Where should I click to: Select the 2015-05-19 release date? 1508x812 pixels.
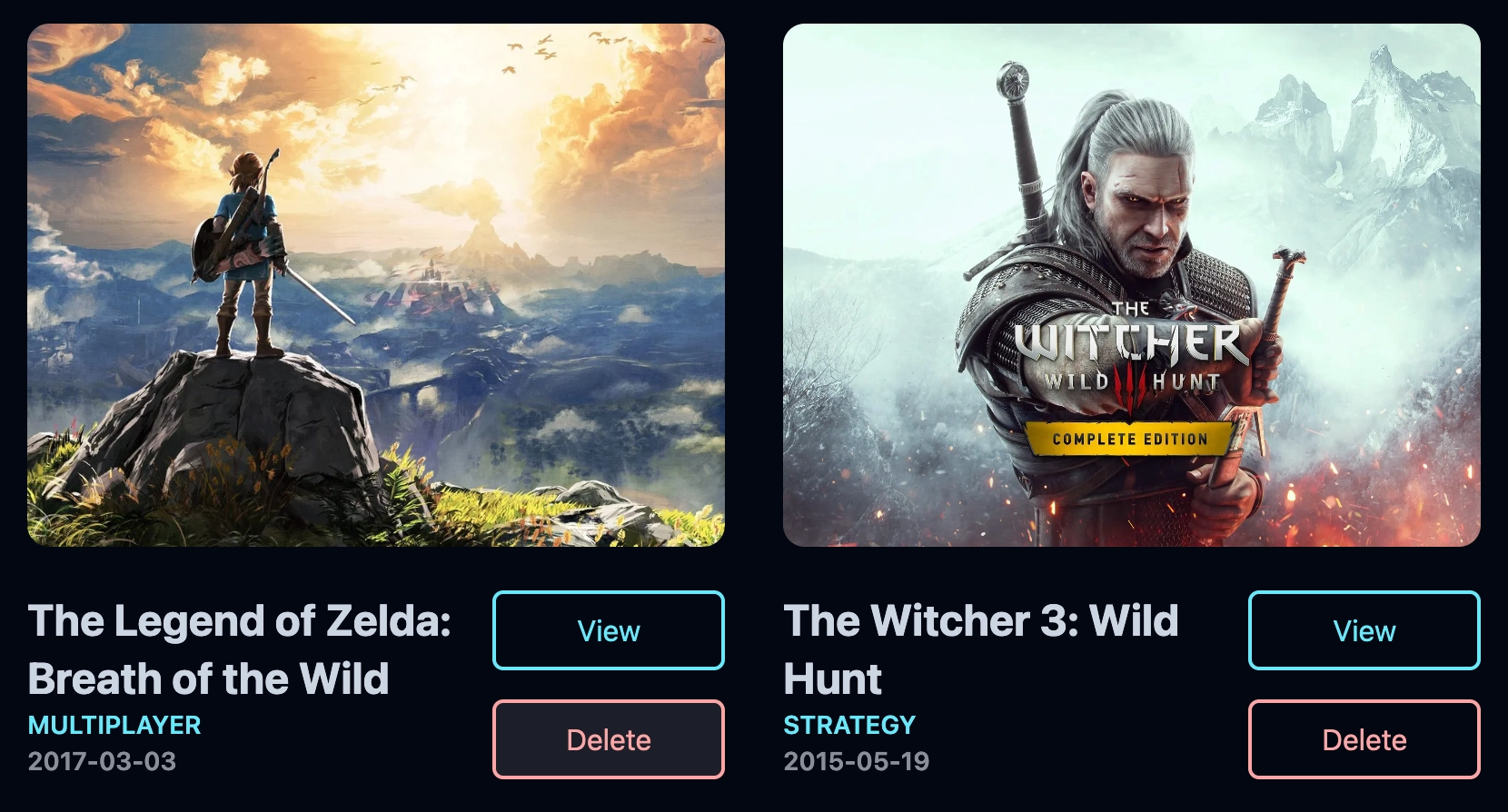pos(857,761)
